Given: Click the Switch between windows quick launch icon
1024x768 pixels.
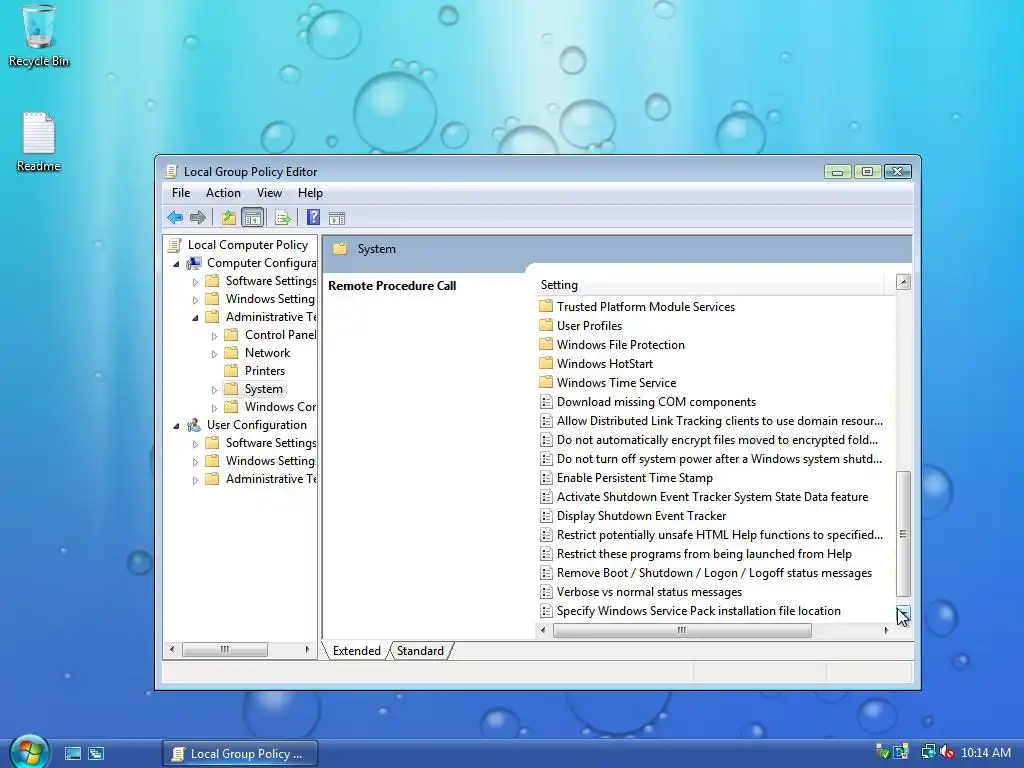Looking at the screenshot, I should click(96, 754).
